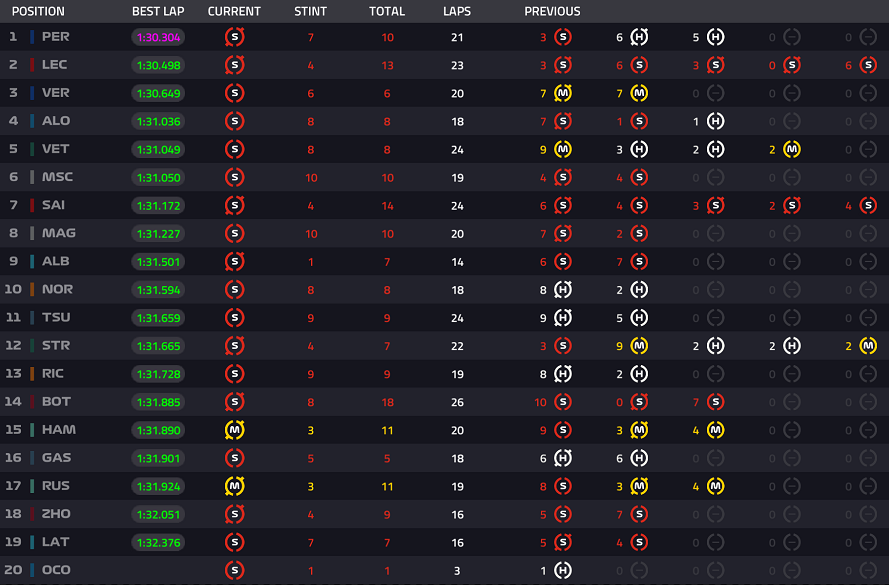Click the blue team color bar beside VER
The height and width of the screenshot is (585, 889).
click(x=32, y=93)
